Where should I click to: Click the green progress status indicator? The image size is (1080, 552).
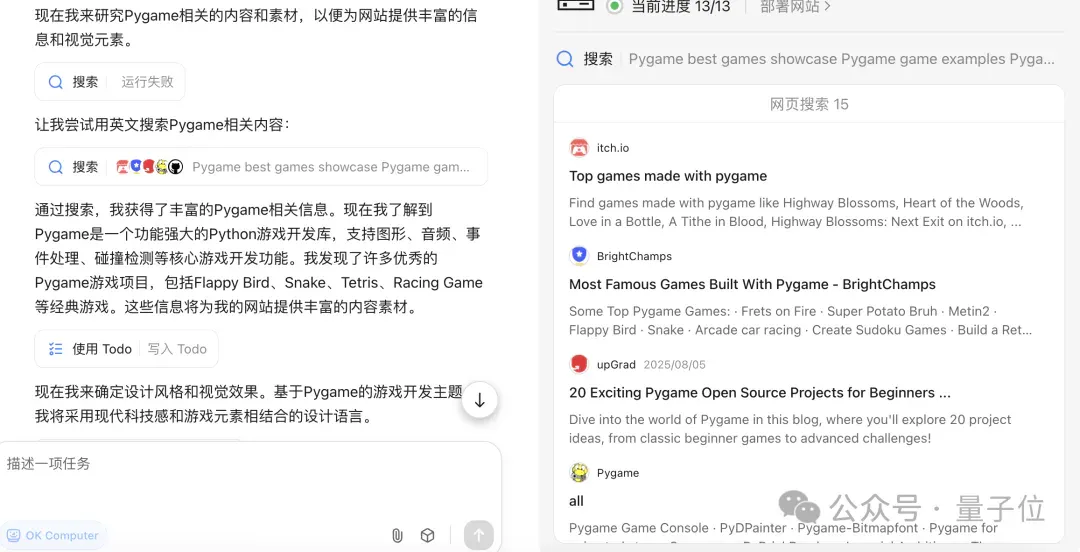pyautogui.click(x=614, y=7)
